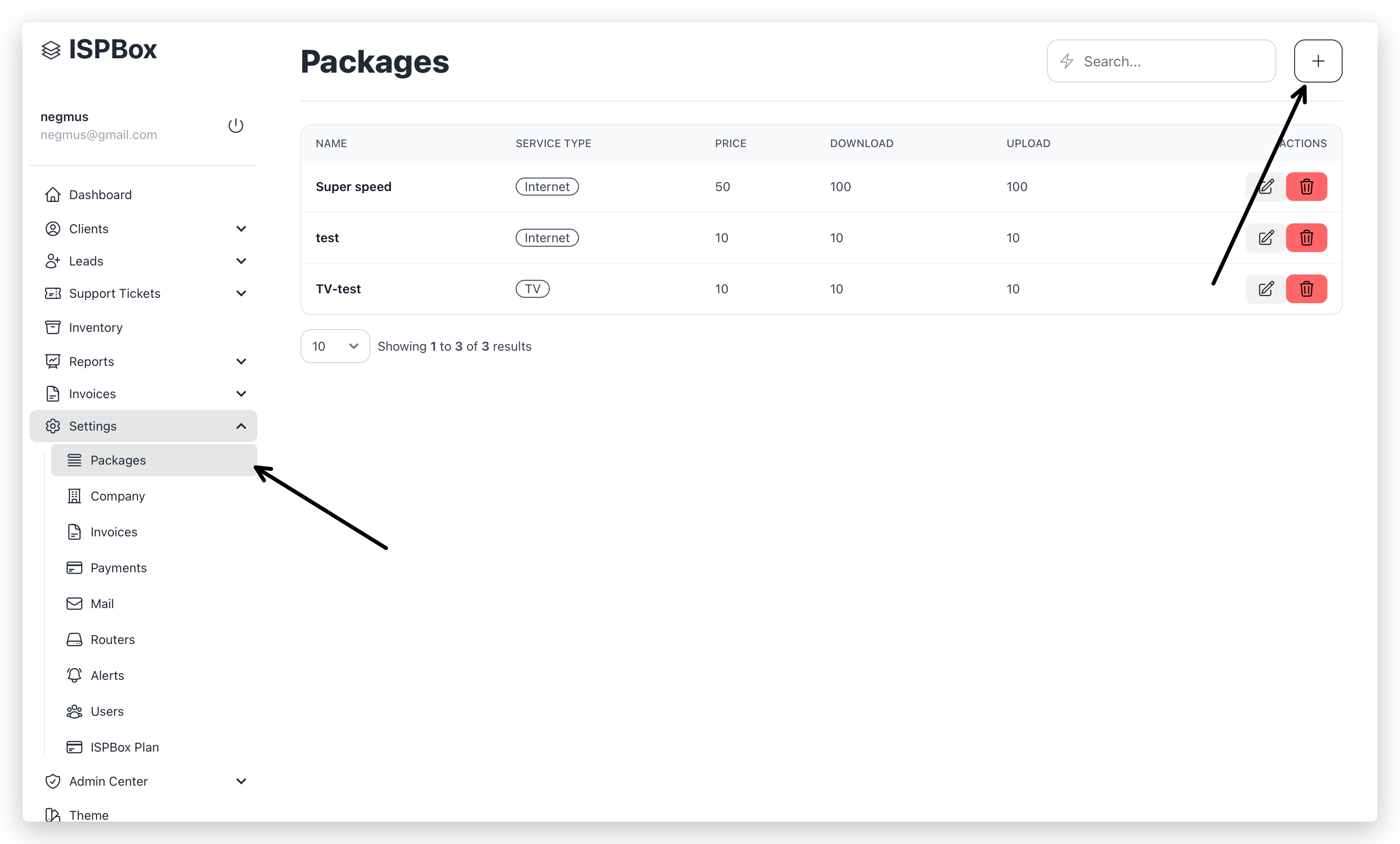
Task: Click the ISPBox logo icon
Action: [x=51, y=50]
